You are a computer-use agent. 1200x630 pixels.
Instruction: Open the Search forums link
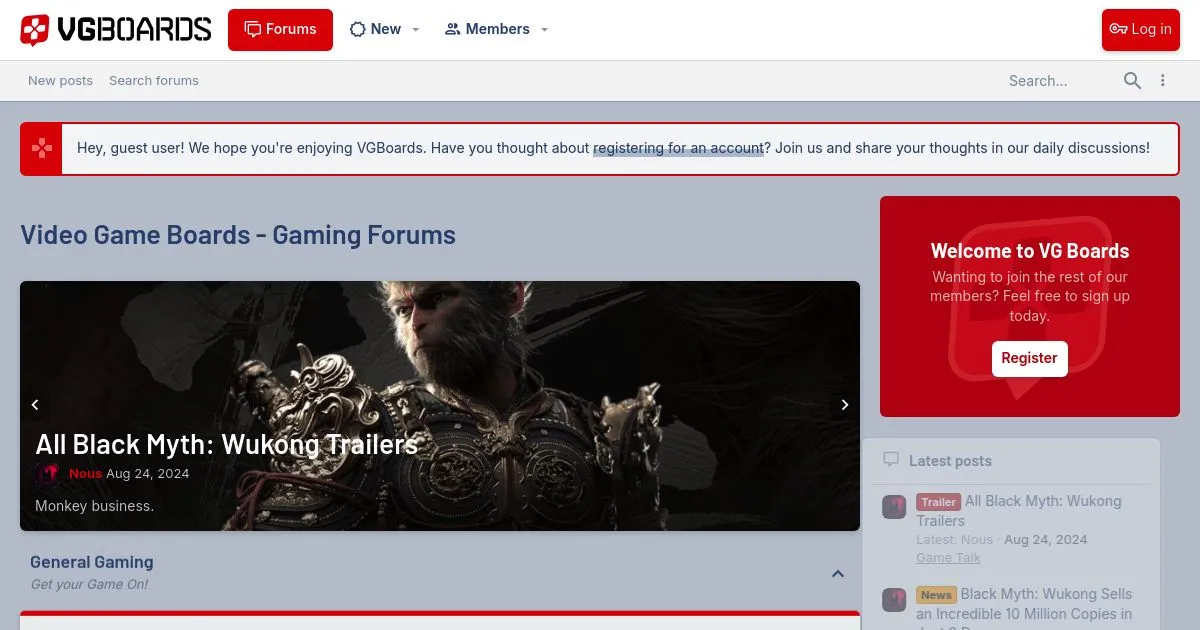point(154,81)
